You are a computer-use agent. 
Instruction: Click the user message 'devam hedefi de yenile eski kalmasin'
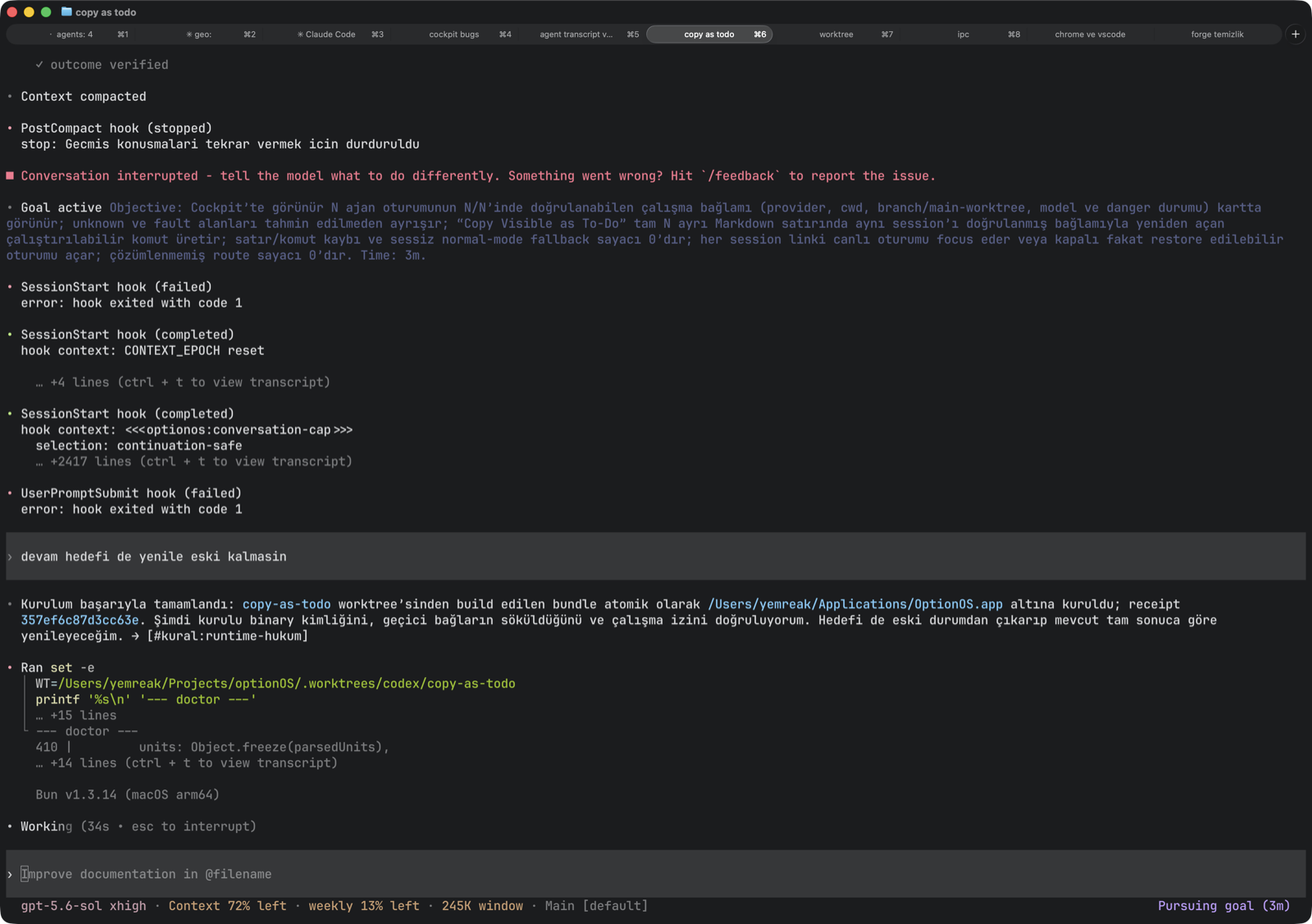click(x=154, y=557)
